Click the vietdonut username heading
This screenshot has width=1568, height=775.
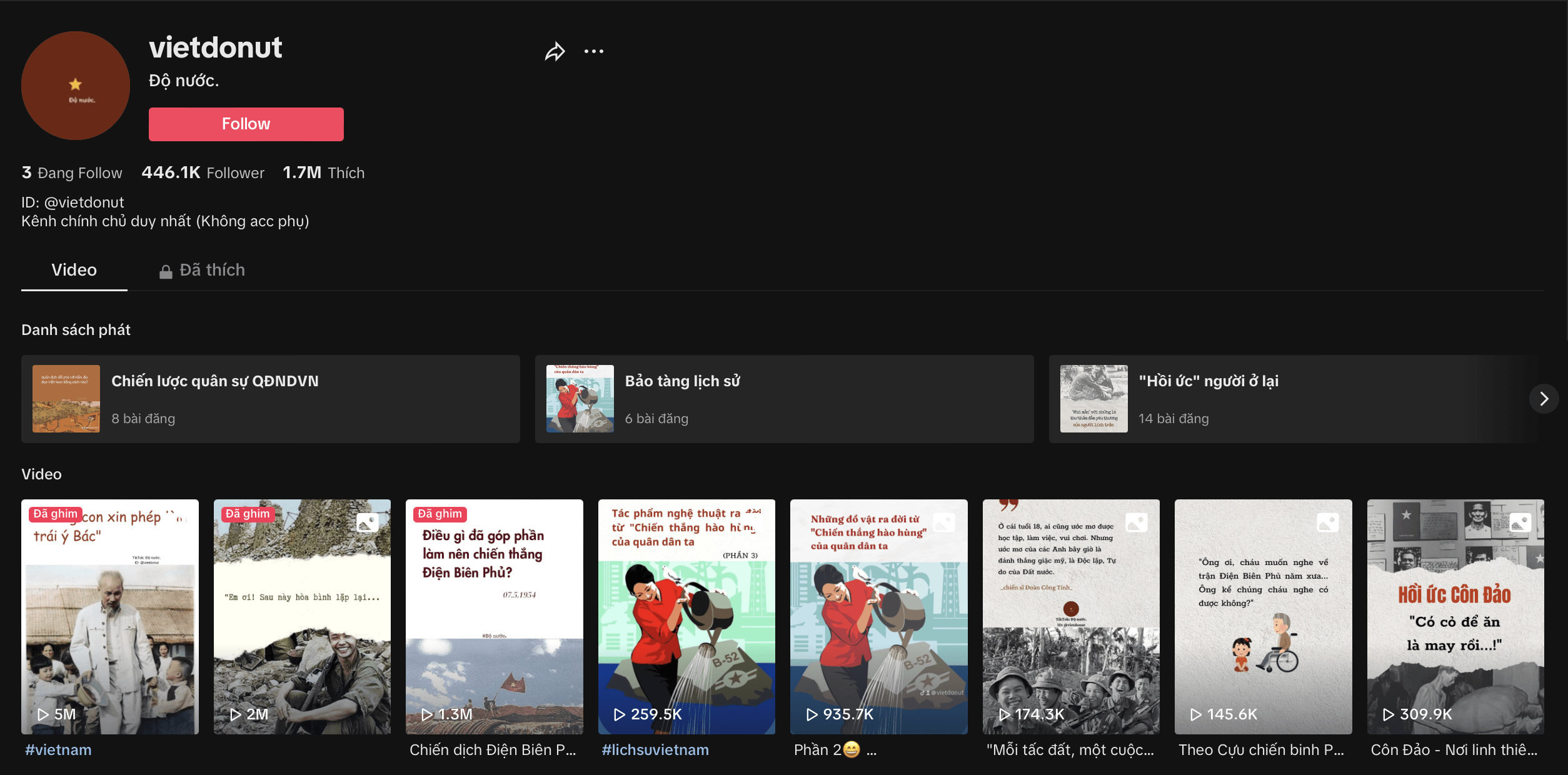(x=216, y=48)
